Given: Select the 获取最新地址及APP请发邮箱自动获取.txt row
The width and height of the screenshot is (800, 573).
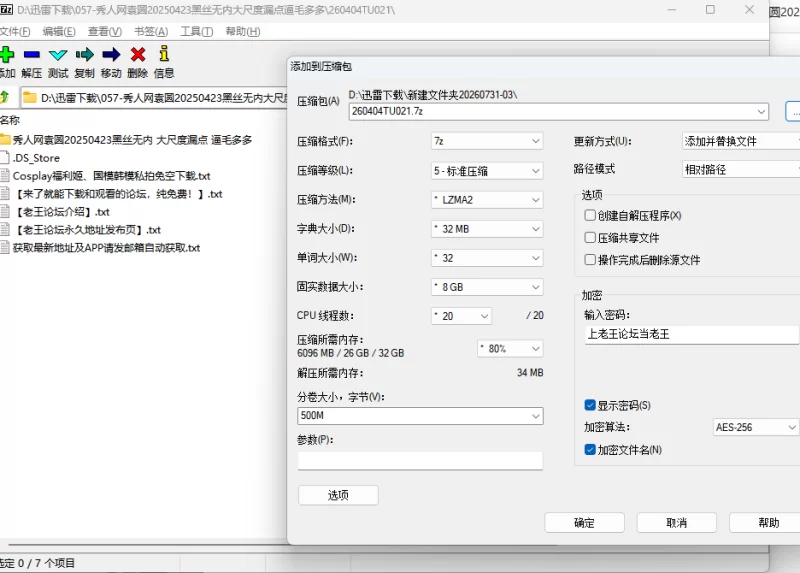Looking at the screenshot, I should tap(101, 247).
